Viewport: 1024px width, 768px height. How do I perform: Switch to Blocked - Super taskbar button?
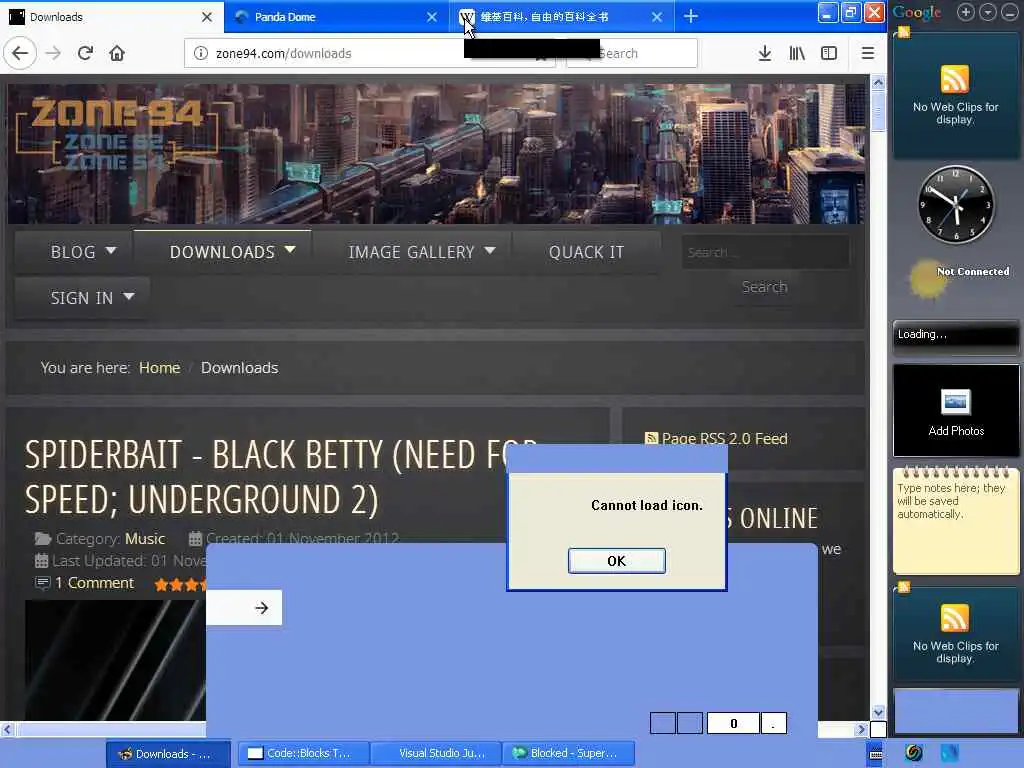point(568,754)
